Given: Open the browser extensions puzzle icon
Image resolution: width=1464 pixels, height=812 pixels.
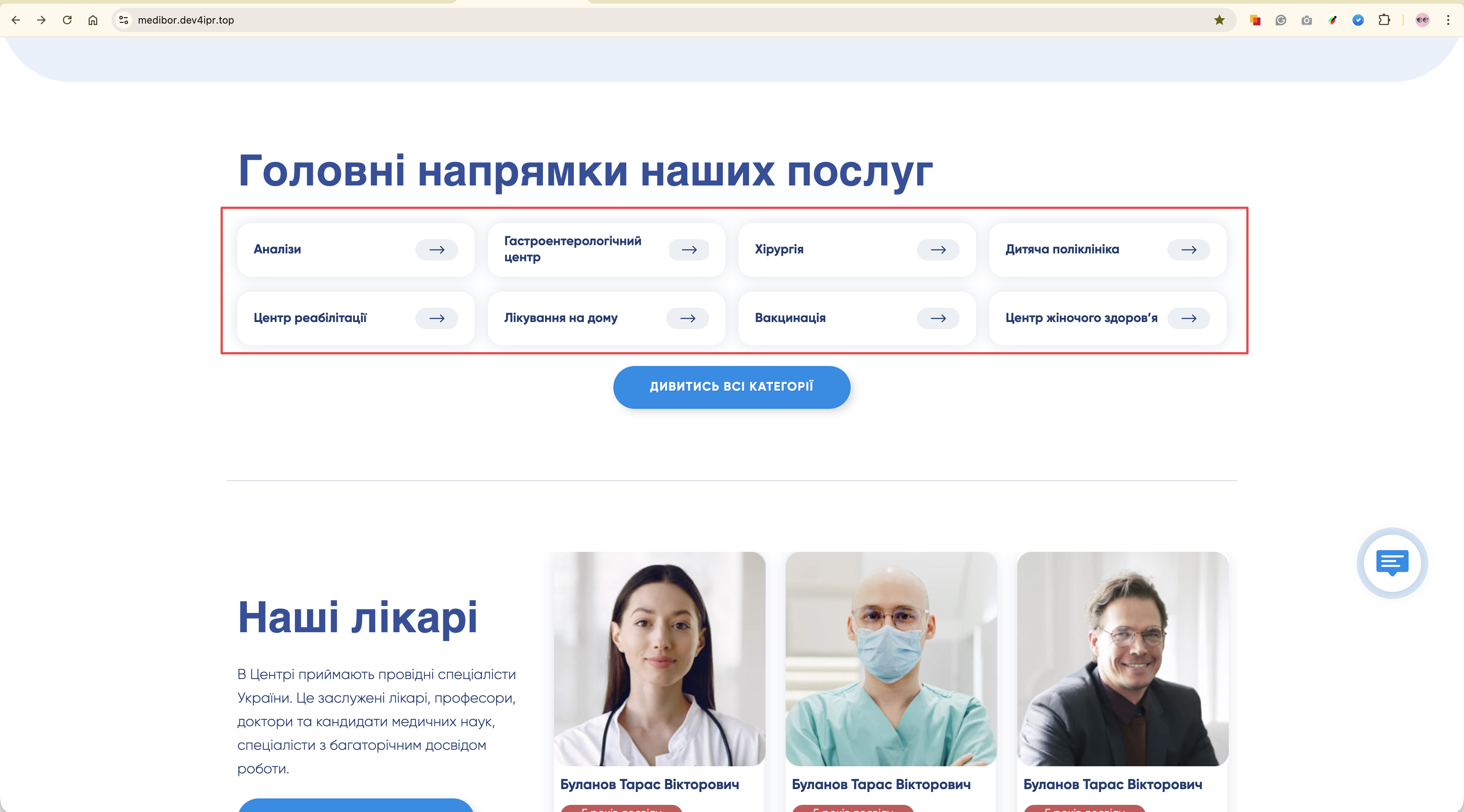Looking at the screenshot, I should [x=1384, y=20].
